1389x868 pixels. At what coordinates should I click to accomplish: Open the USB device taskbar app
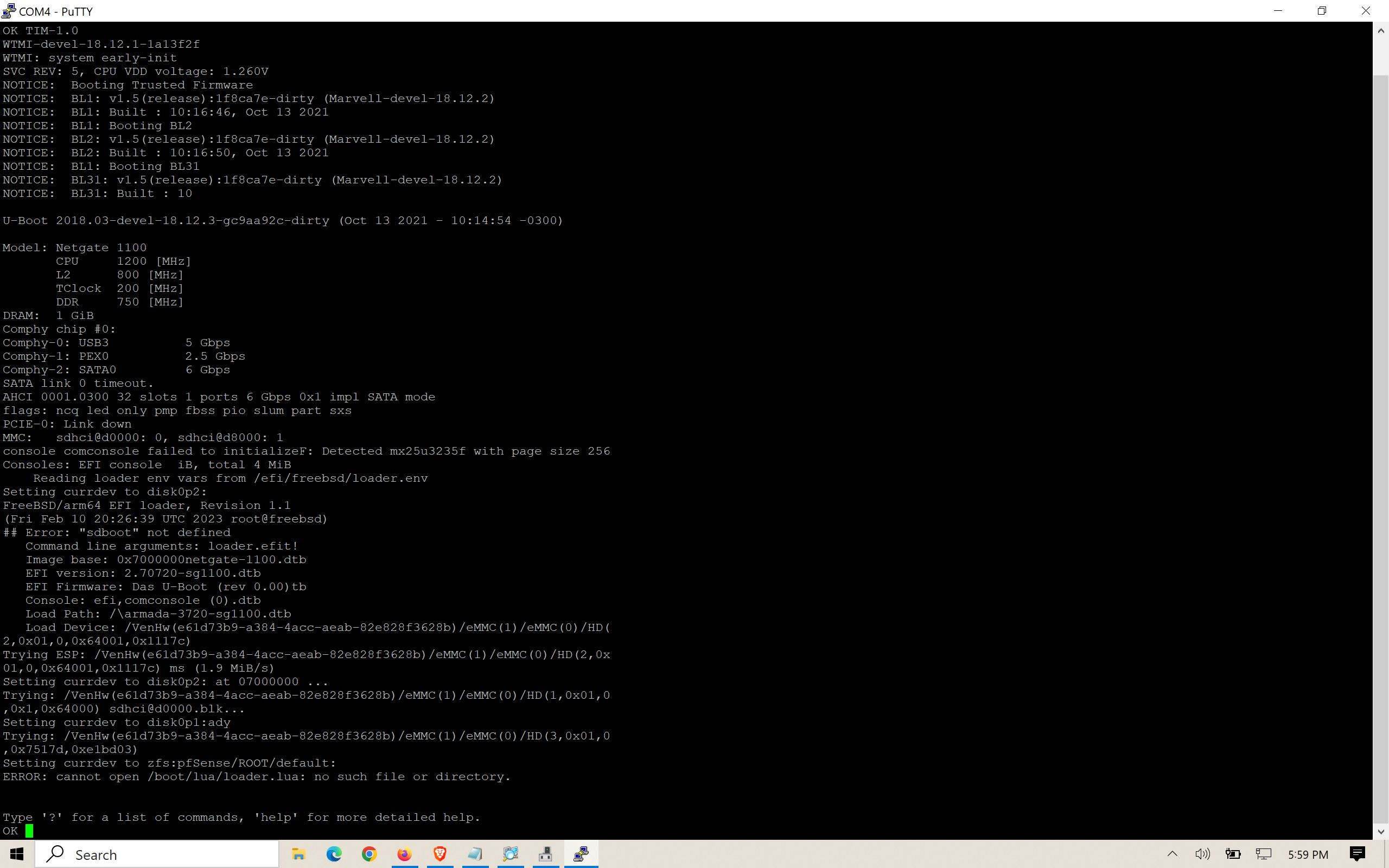point(546,854)
